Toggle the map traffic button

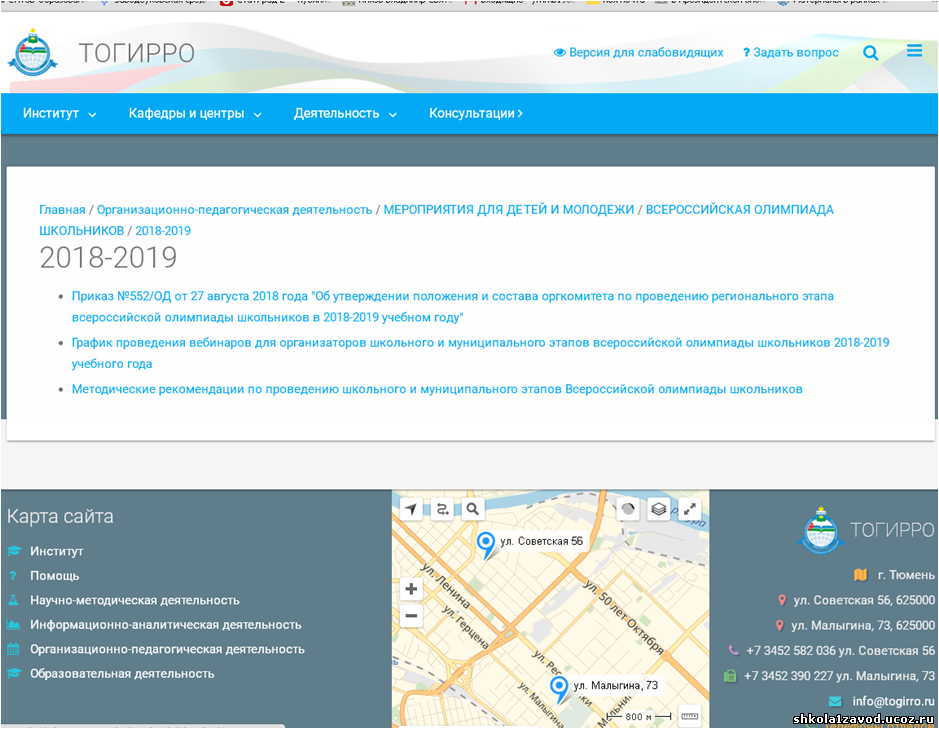(628, 509)
